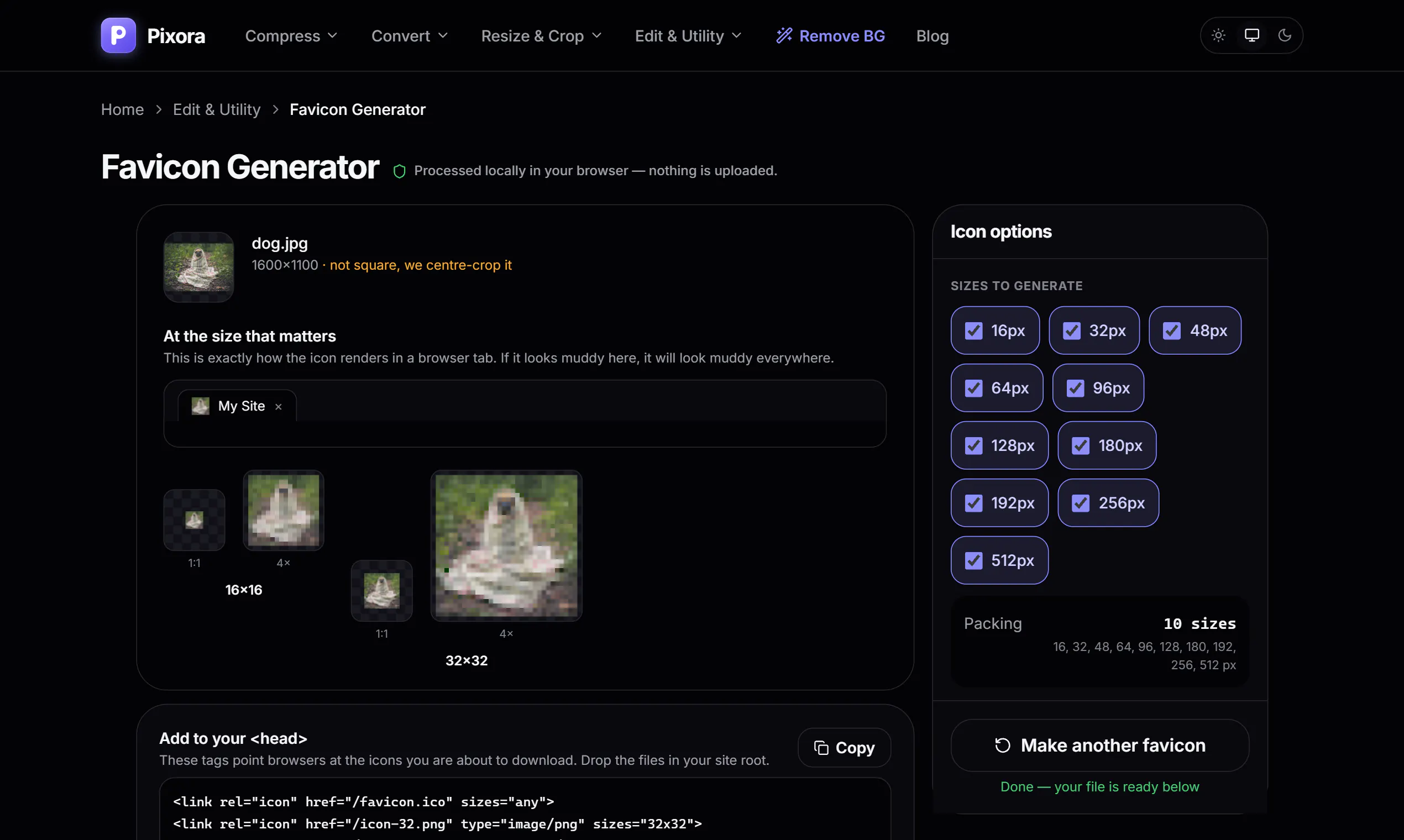1404x840 pixels.
Task: Select system theme monitor icon
Action: tap(1251, 35)
